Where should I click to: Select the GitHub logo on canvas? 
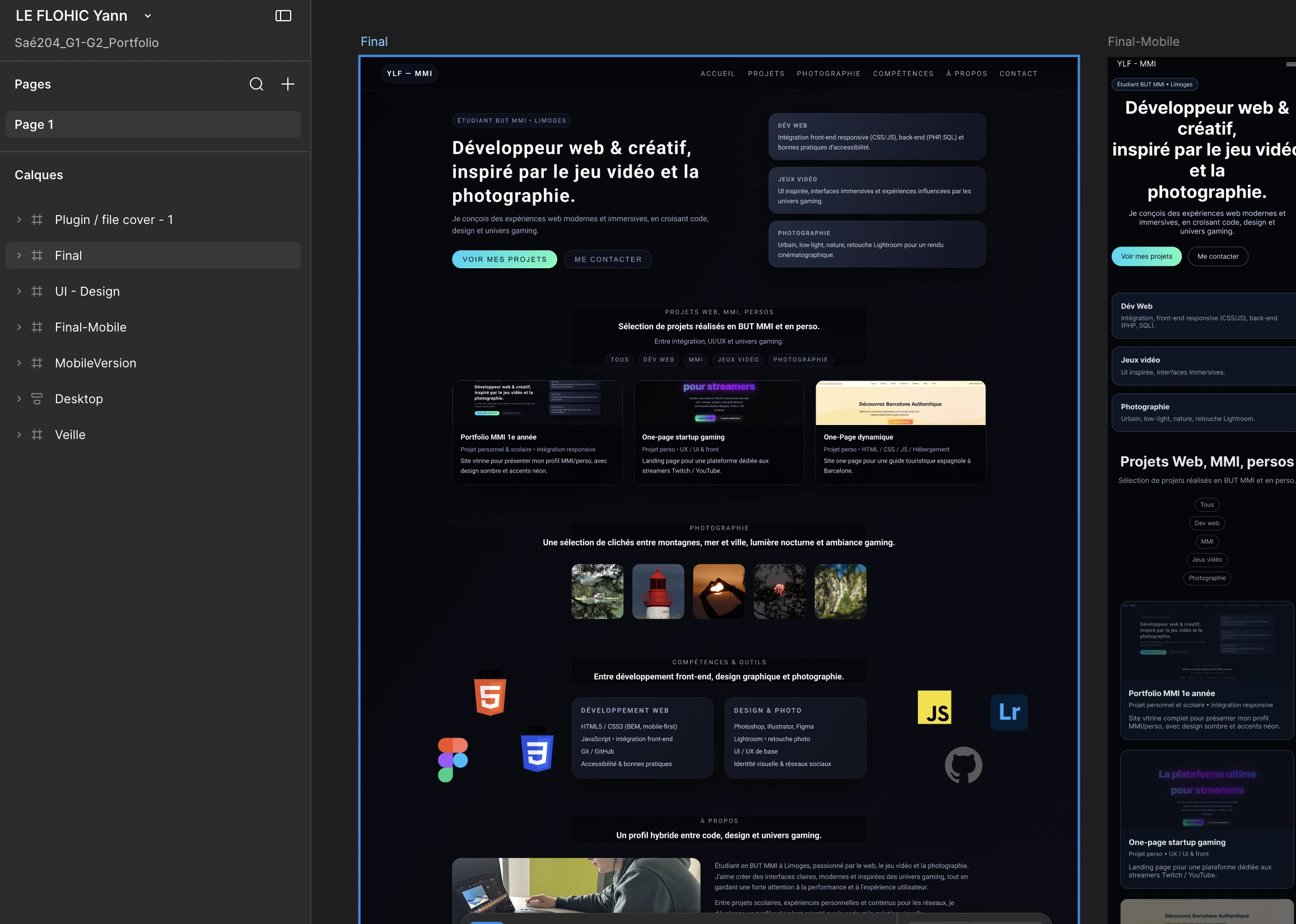(x=963, y=765)
